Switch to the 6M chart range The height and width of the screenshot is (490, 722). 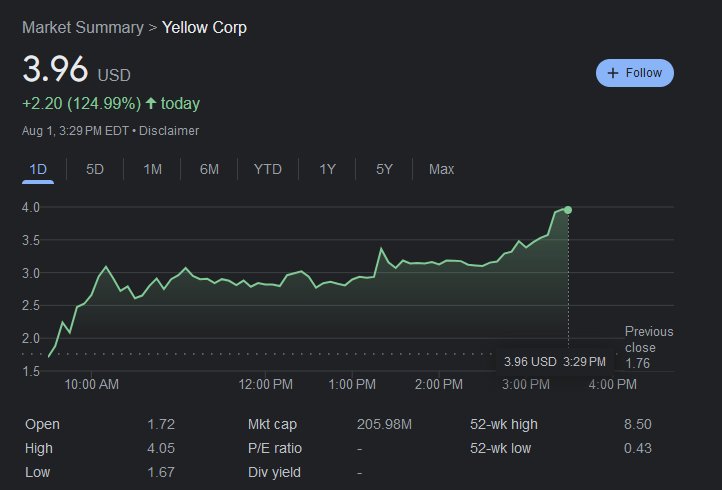[209, 169]
